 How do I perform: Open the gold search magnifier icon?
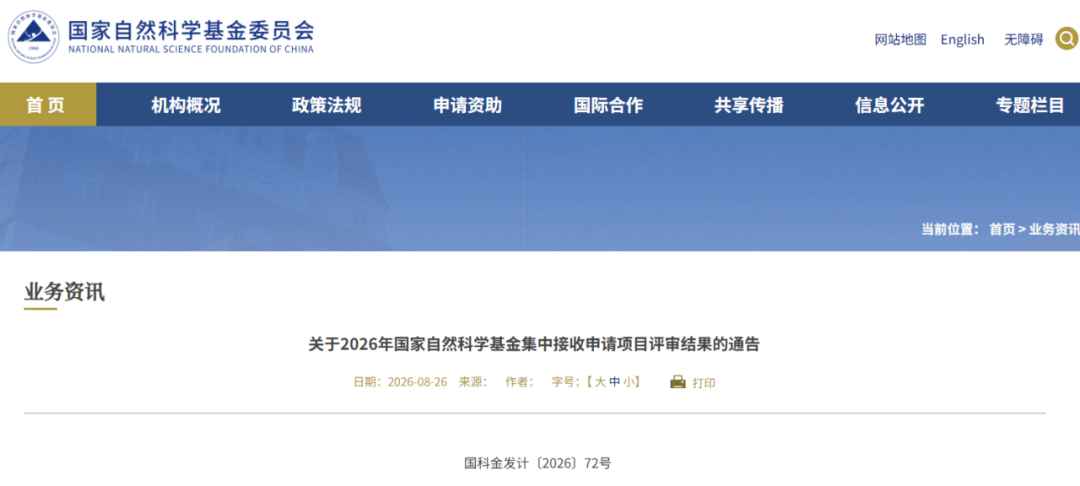1067,39
